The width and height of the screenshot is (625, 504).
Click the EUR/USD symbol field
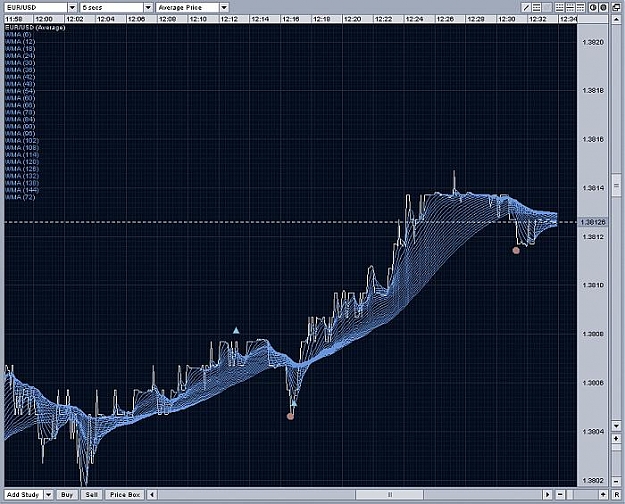click(x=36, y=8)
